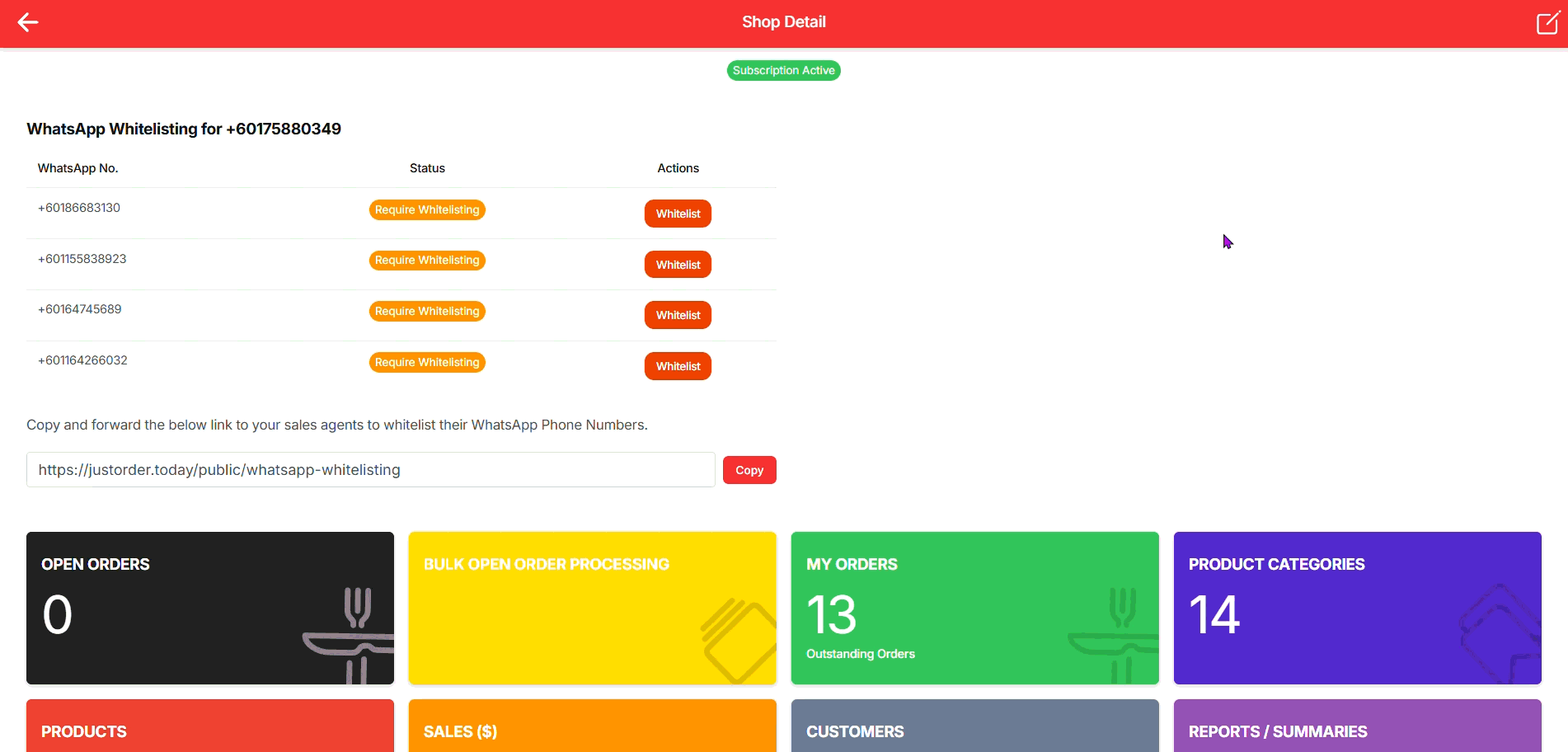Whitelist number +60186683130
The height and width of the screenshot is (752, 1568).
click(678, 214)
